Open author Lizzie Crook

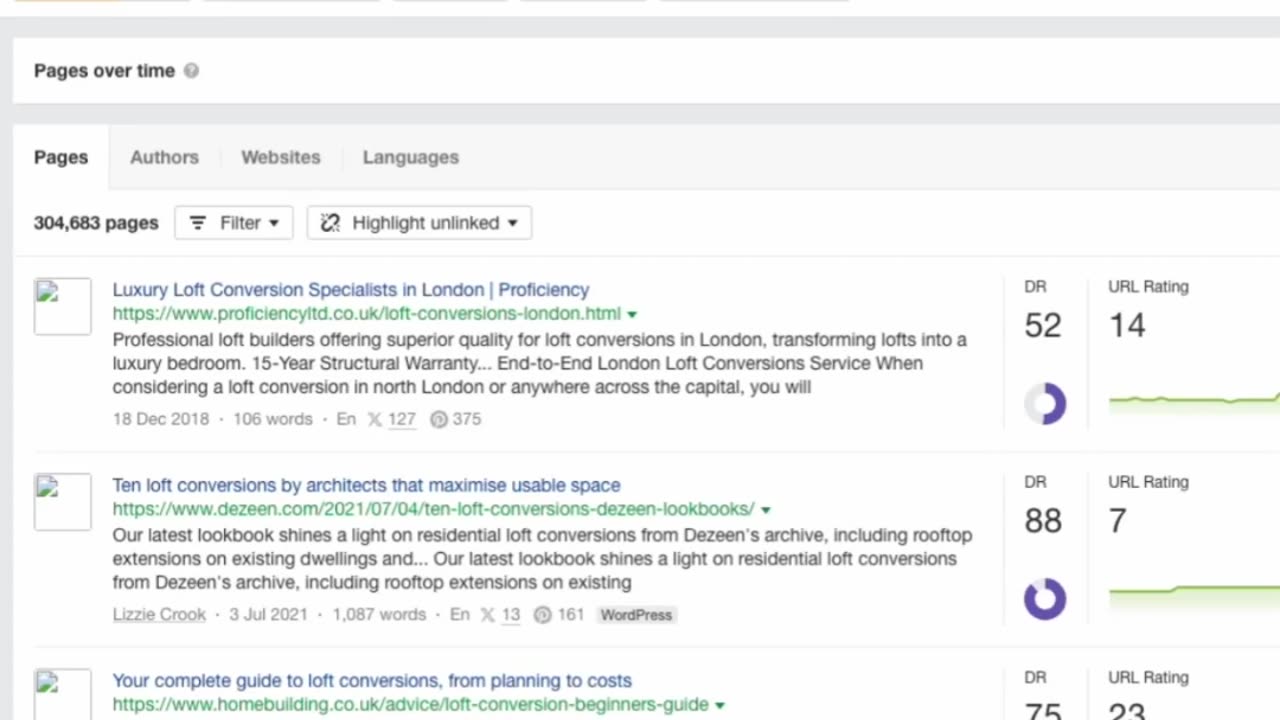pos(159,615)
